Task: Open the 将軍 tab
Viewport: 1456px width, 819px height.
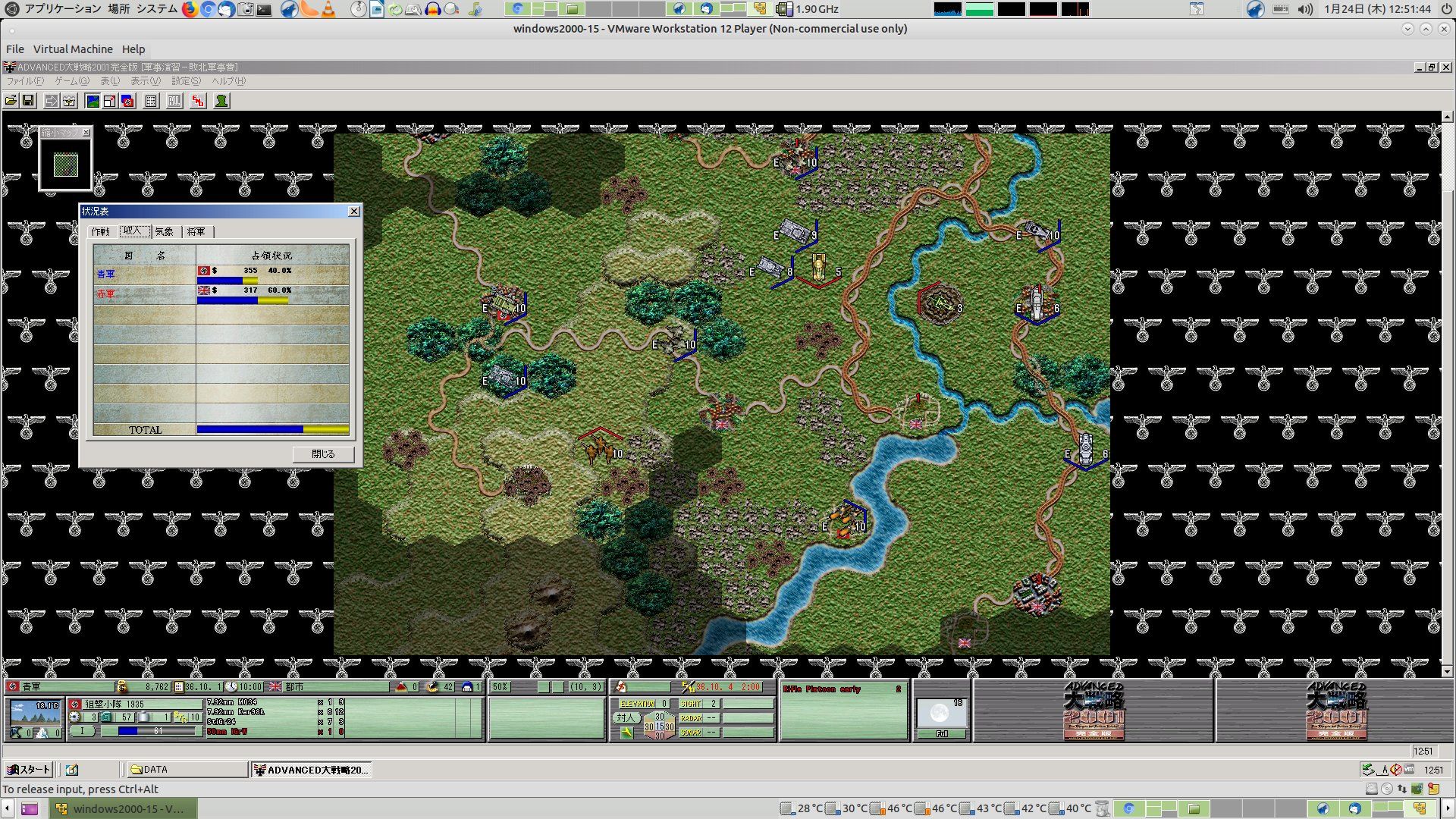Action: 196,231
